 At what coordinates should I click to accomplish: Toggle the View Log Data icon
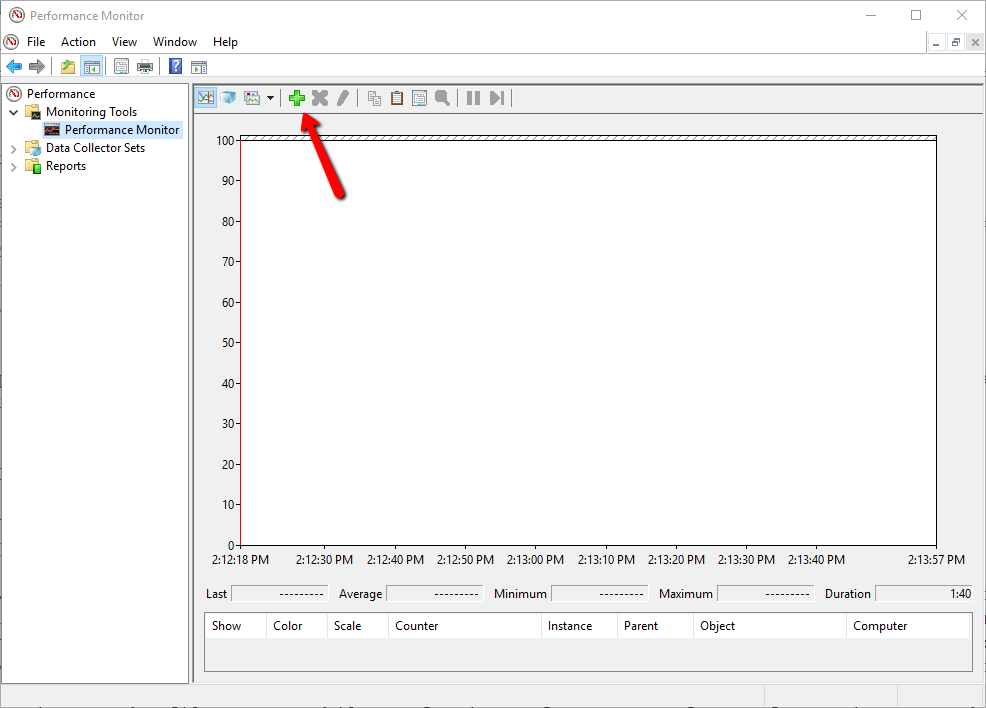tap(228, 98)
